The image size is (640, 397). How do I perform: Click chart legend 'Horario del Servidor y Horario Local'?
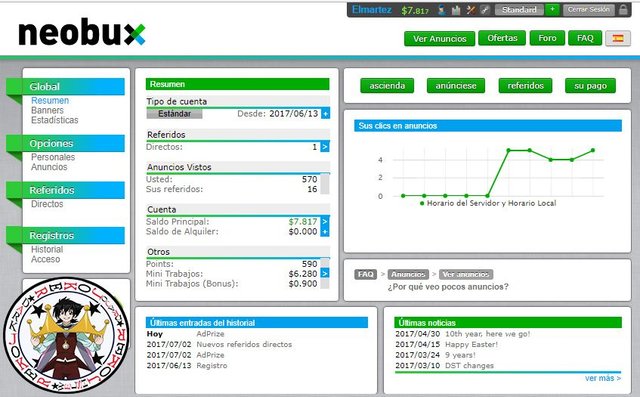pos(488,203)
